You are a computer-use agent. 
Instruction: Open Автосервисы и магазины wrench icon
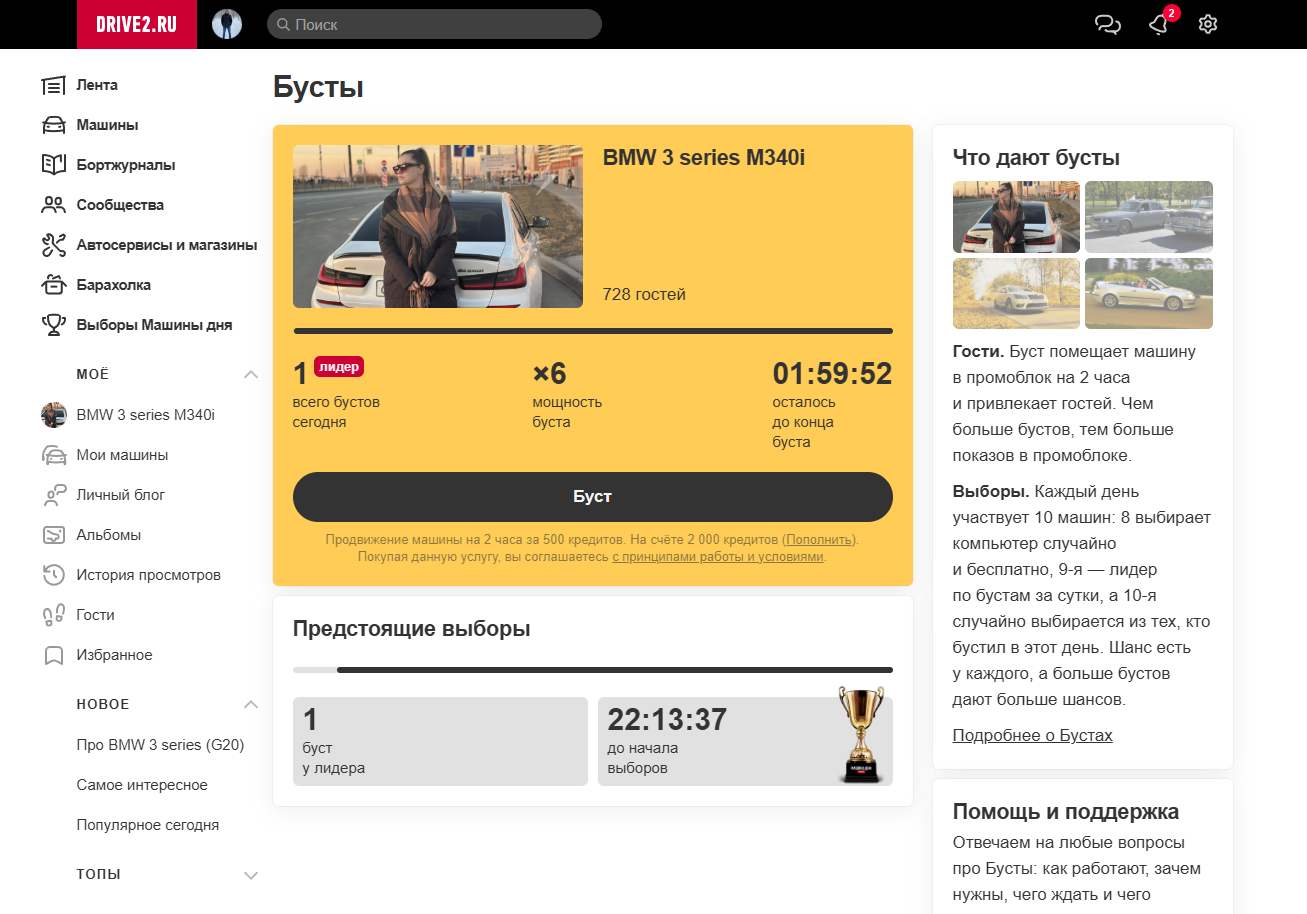click(x=53, y=245)
